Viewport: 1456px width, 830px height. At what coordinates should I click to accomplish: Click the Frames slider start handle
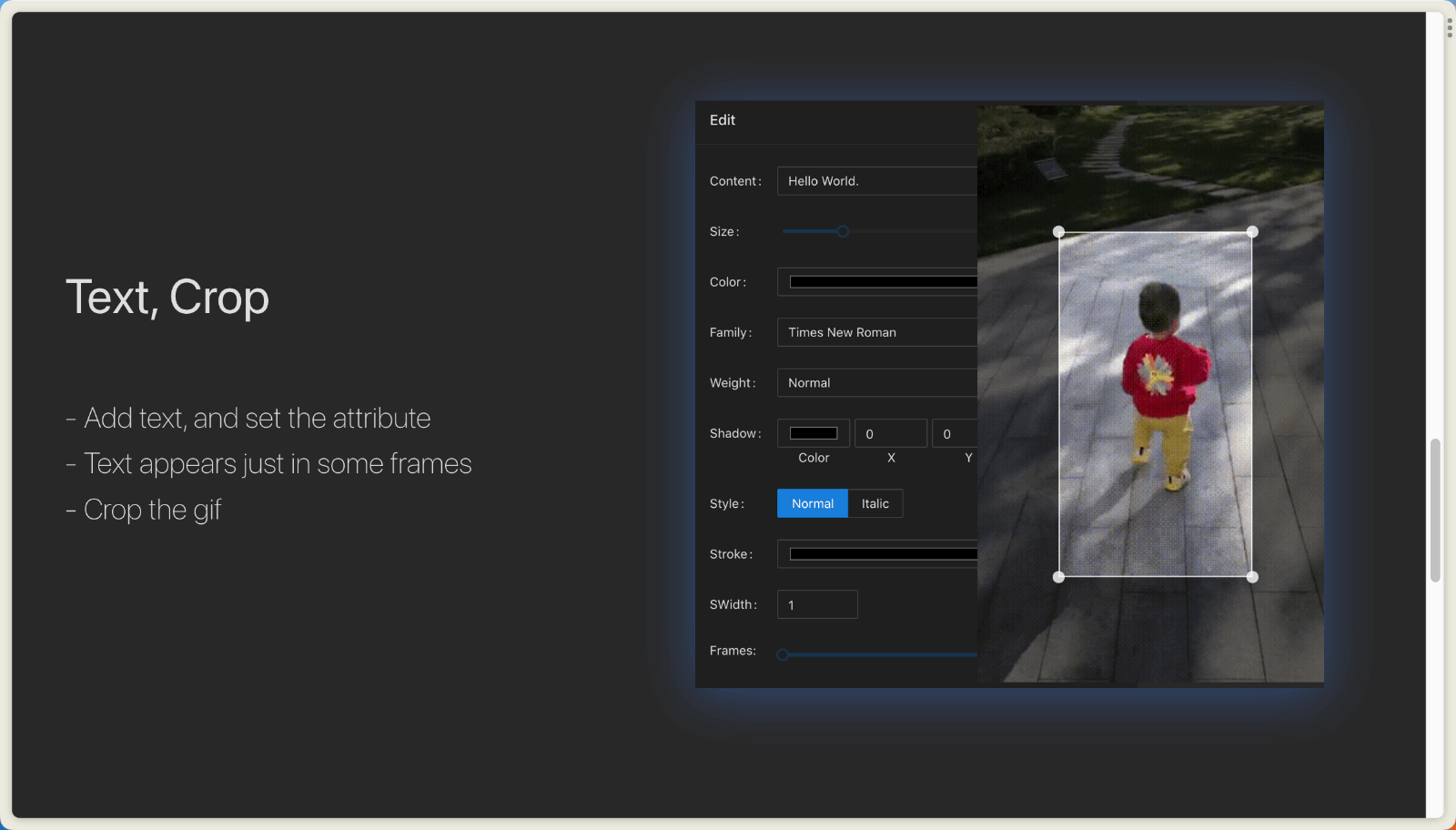[x=783, y=654]
